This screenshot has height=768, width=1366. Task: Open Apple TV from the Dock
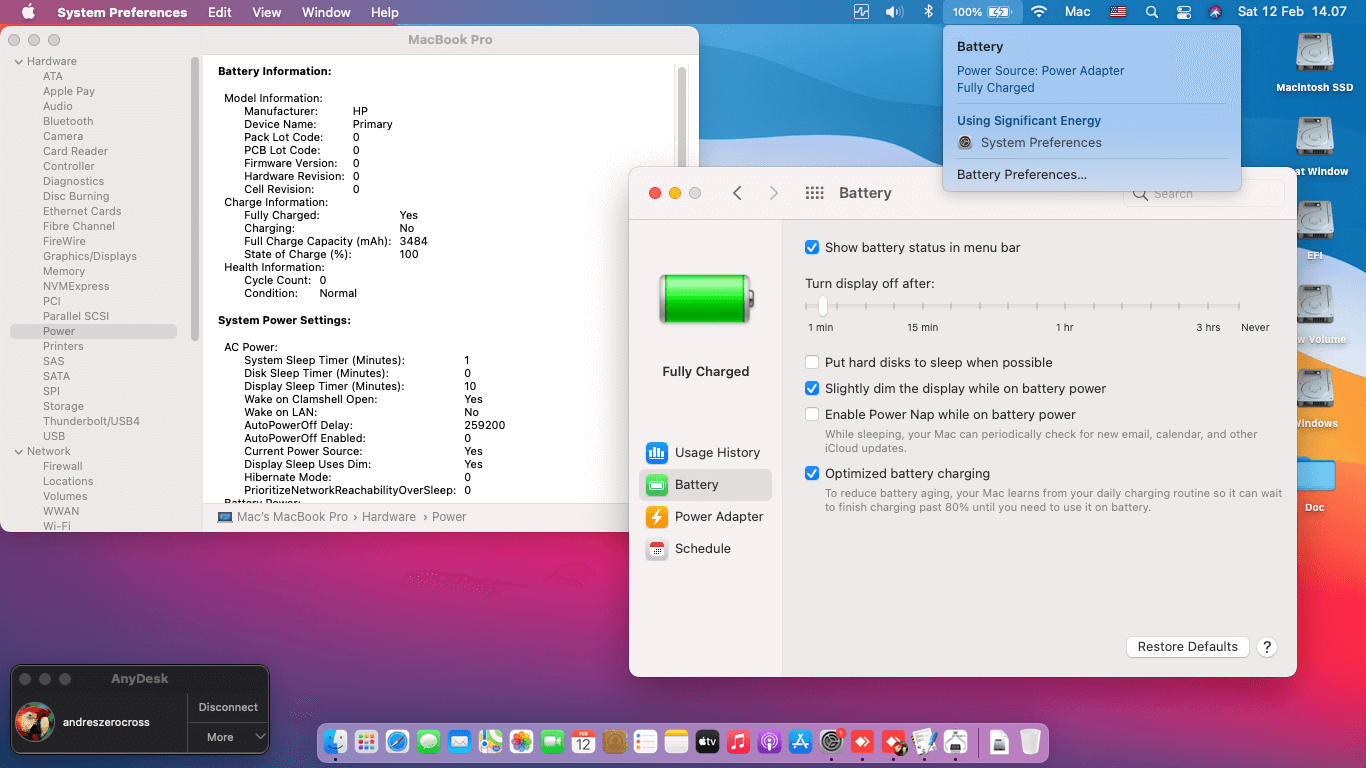coord(707,741)
